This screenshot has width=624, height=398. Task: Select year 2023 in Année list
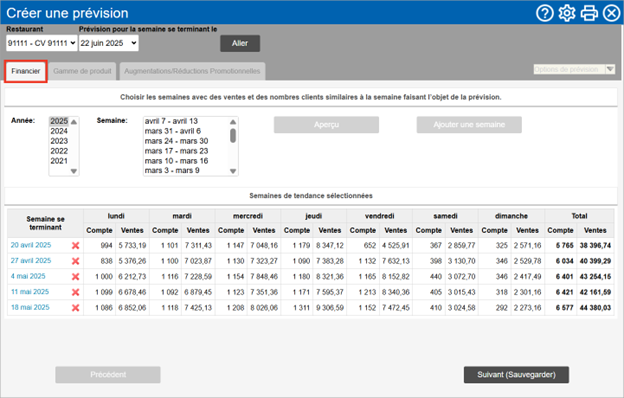tap(59, 141)
